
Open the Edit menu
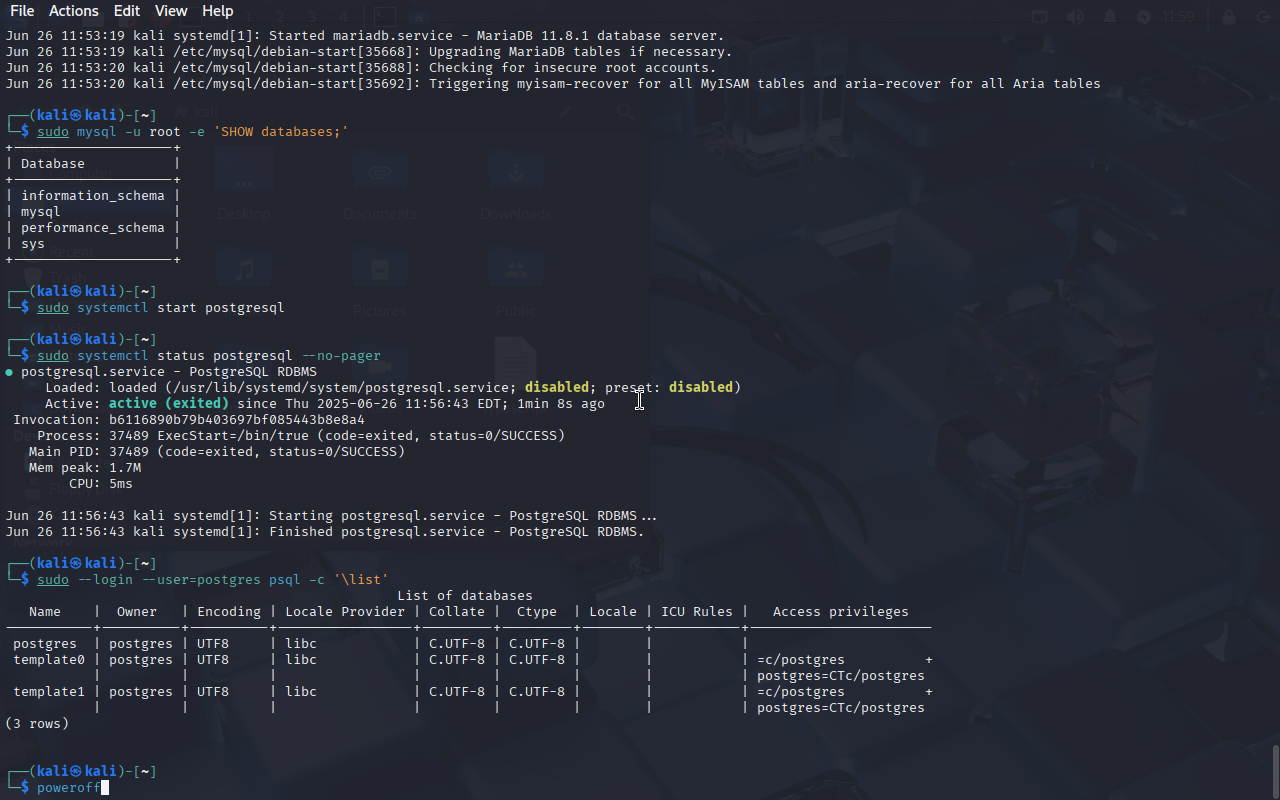[127, 11]
